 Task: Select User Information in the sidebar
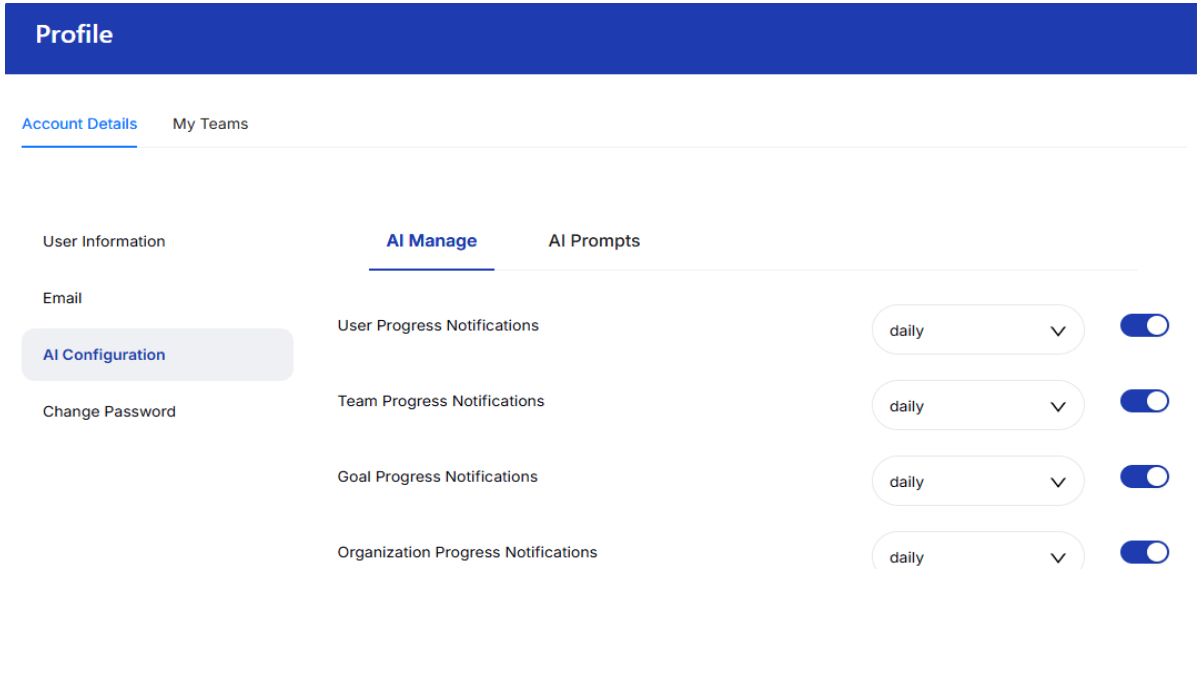point(104,241)
